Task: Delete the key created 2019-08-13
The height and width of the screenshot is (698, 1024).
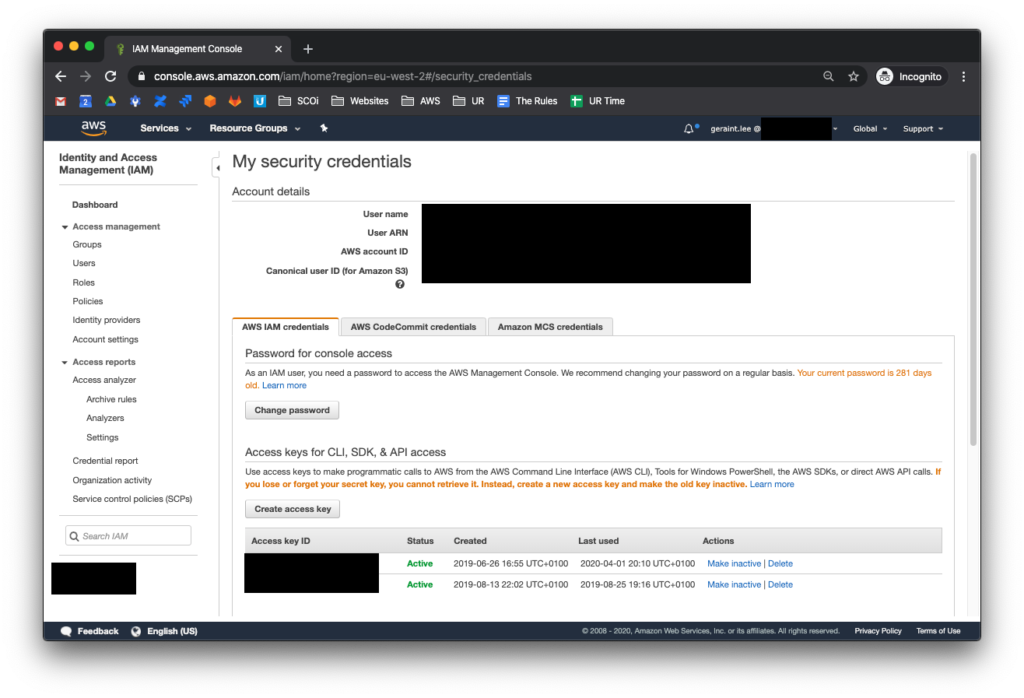Action: pyautogui.click(x=780, y=584)
